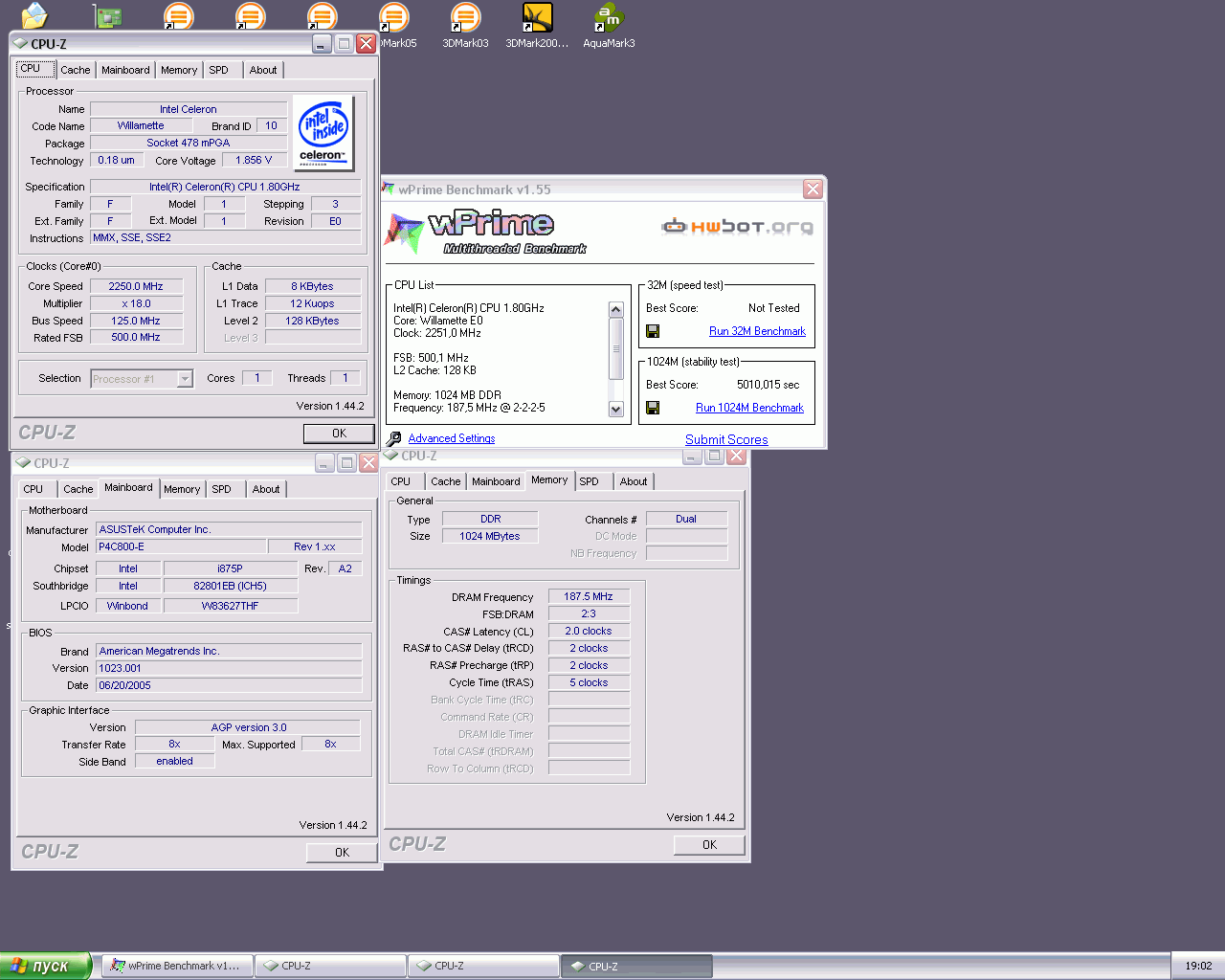The width and height of the screenshot is (1225, 980).
Task: Click OK in the Mainboard CPU-Z window
Action: [x=342, y=853]
